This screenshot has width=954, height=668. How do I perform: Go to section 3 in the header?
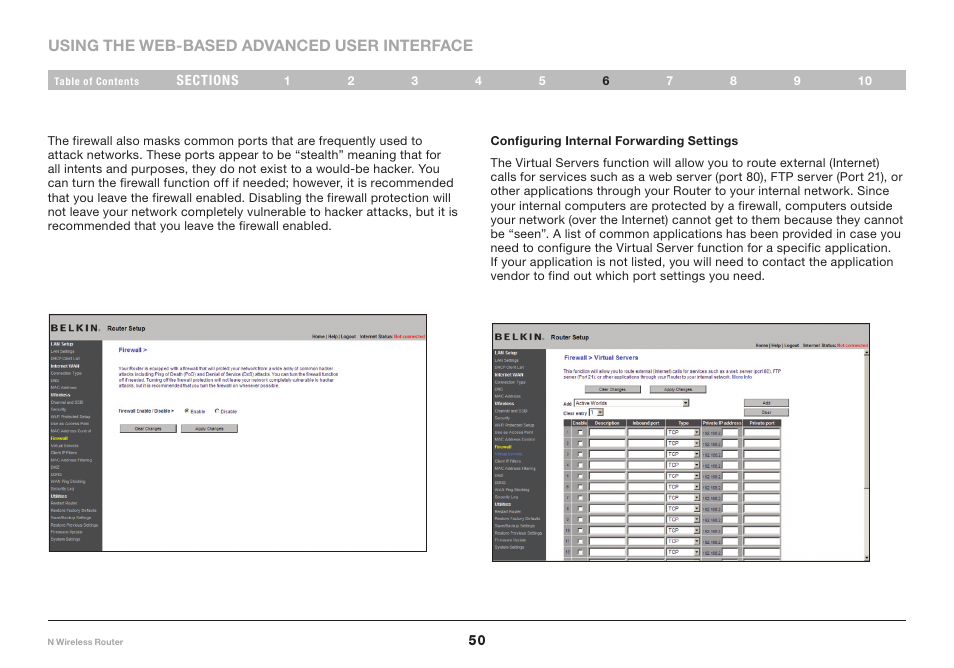pos(414,81)
